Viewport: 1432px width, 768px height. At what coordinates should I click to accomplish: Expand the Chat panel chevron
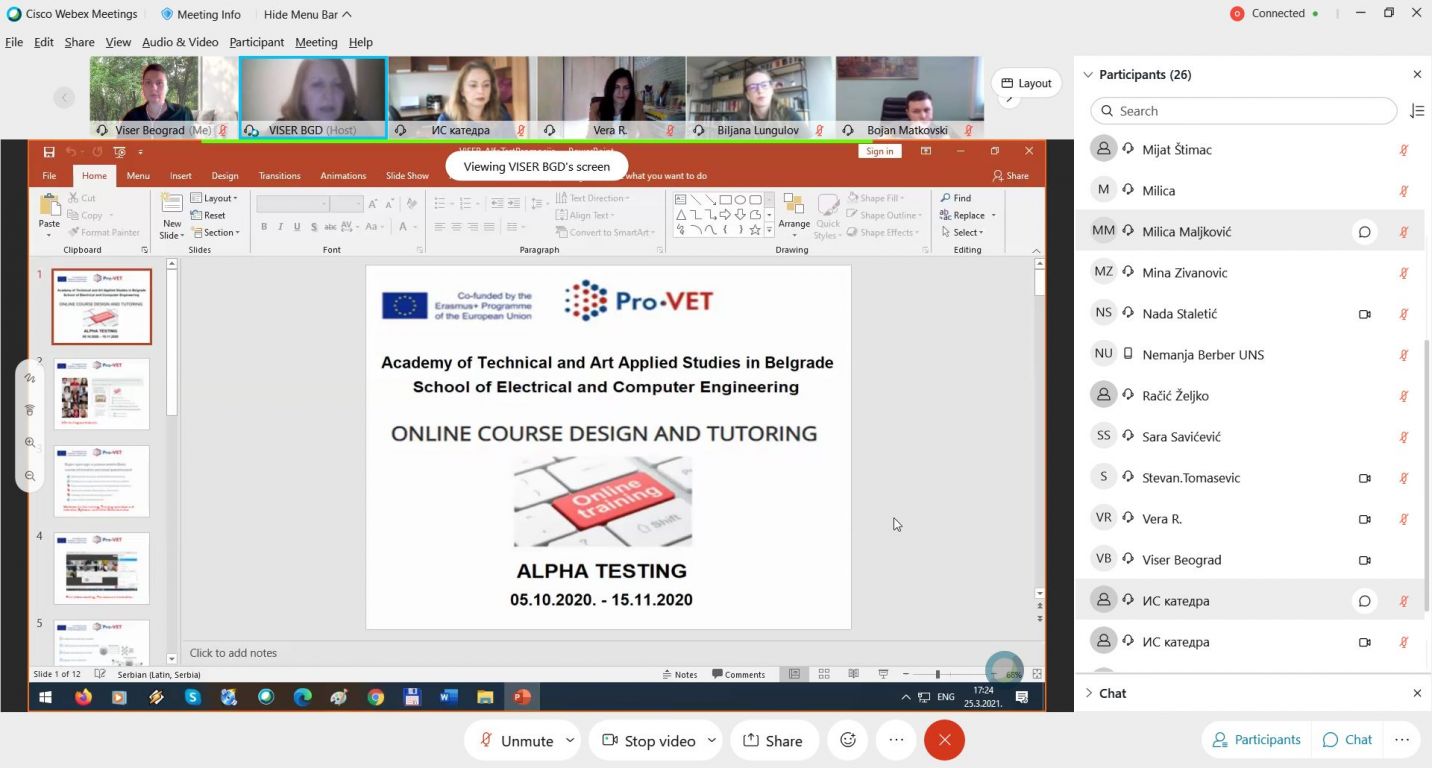click(1088, 693)
